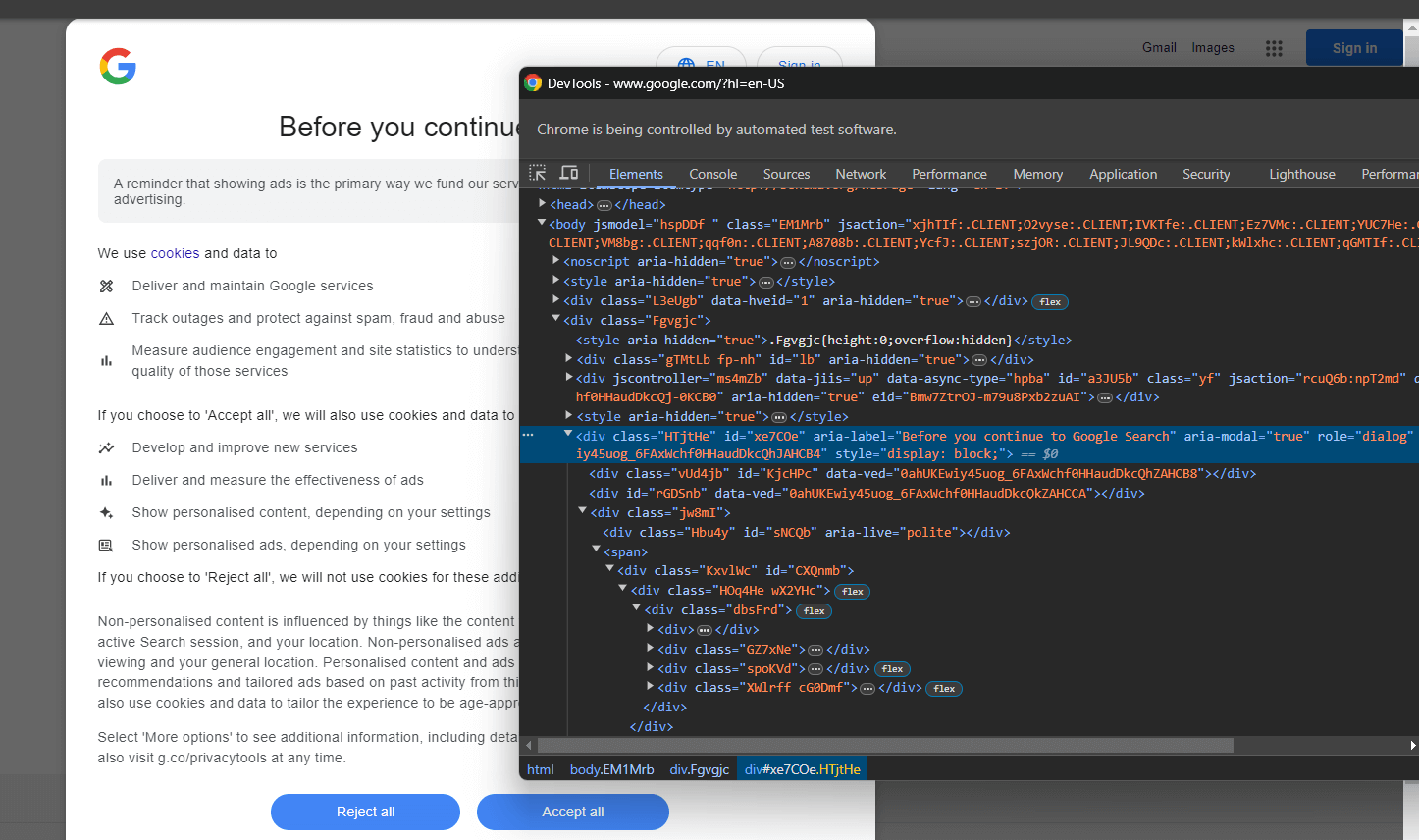Toggle the flex overlay for div.spoKVd

pyautogui.click(x=891, y=669)
